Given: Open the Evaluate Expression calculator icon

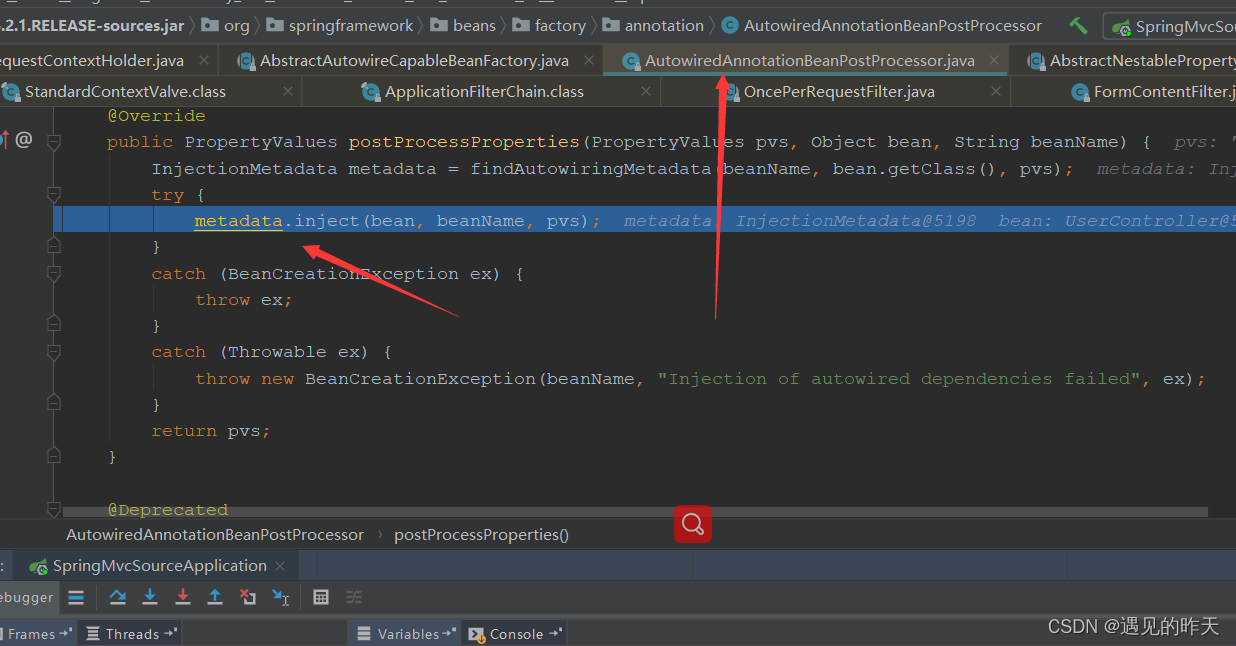Looking at the screenshot, I should [321, 597].
